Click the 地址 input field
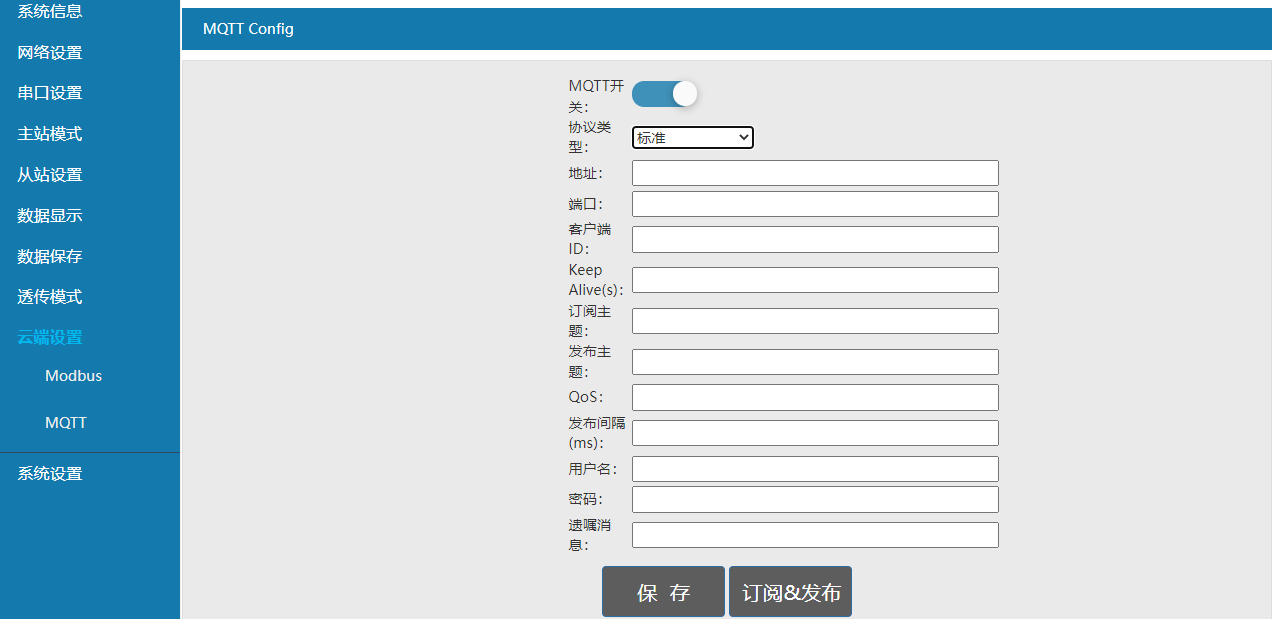 point(815,173)
